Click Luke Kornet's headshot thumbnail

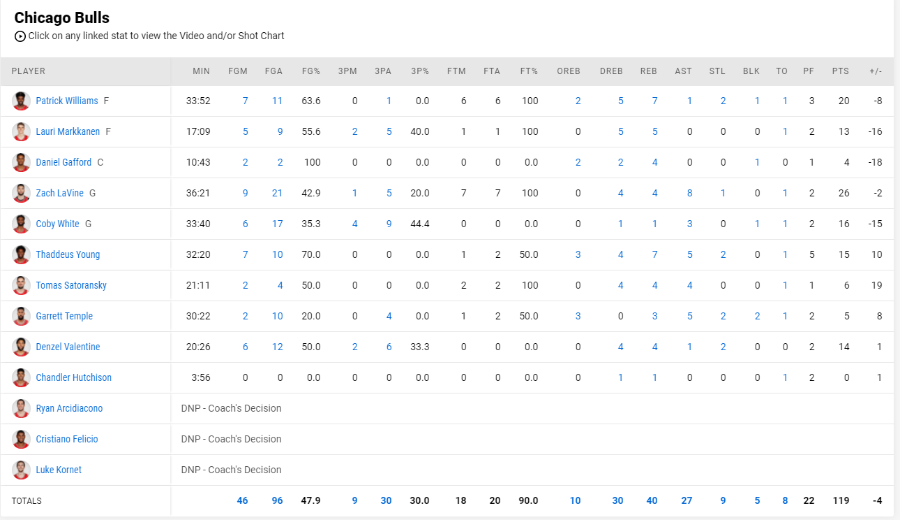tap(21, 469)
